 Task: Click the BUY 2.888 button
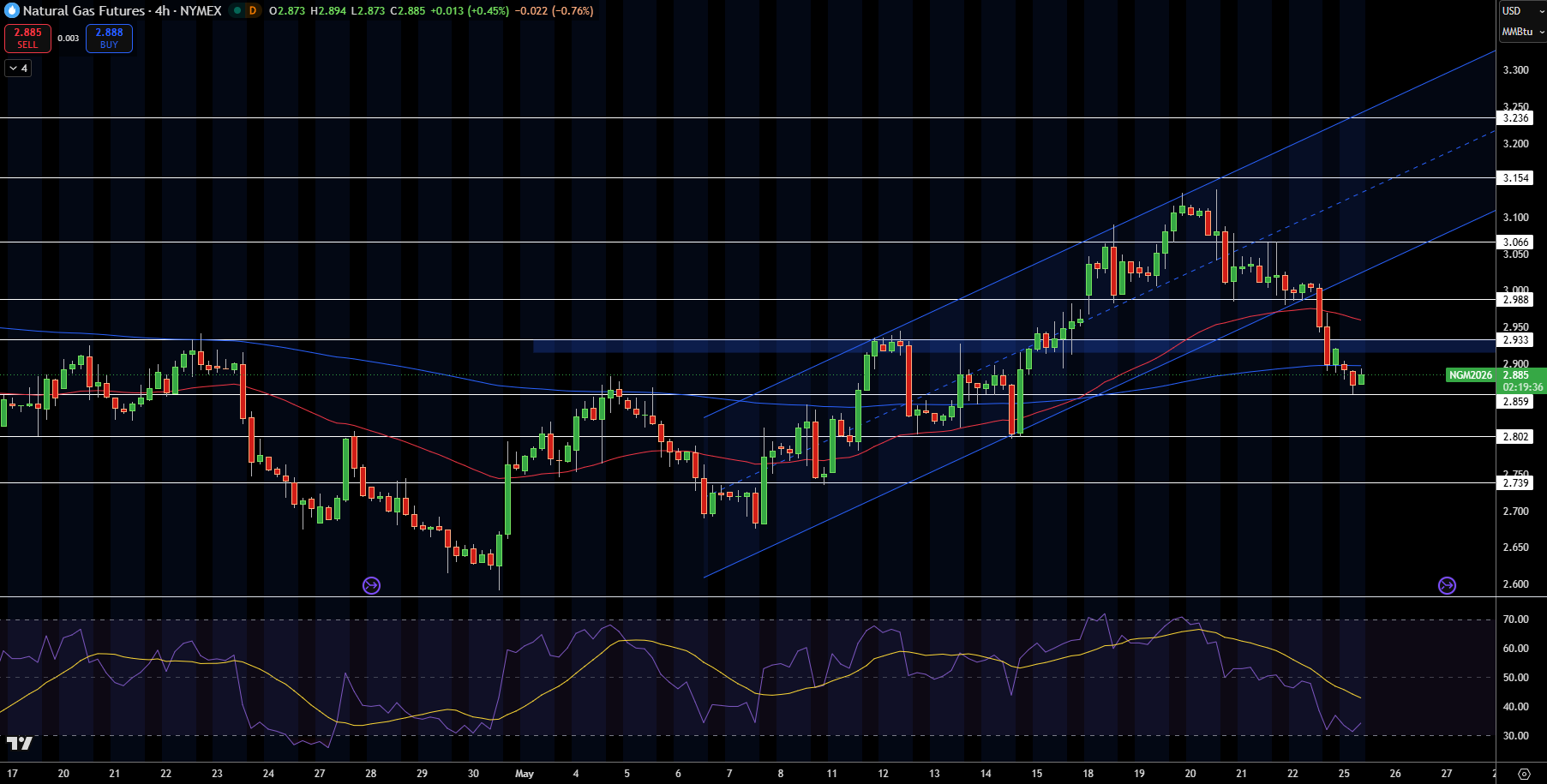109,38
